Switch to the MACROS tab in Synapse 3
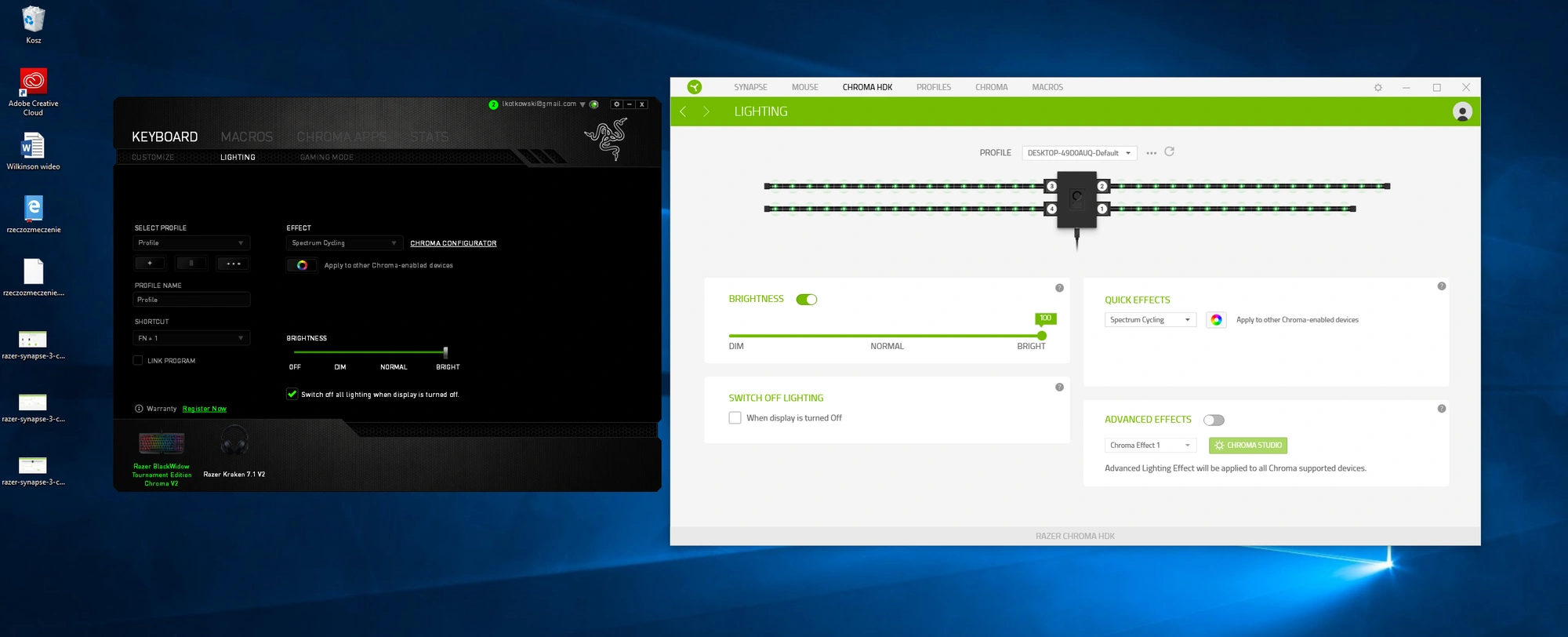Image resolution: width=1568 pixels, height=637 pixels. (x=1047, y=87)
